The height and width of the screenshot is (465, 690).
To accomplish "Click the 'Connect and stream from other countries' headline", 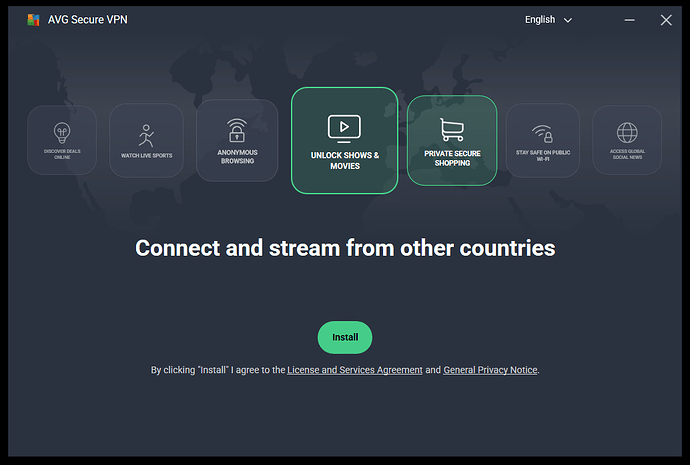I will 345,247.
